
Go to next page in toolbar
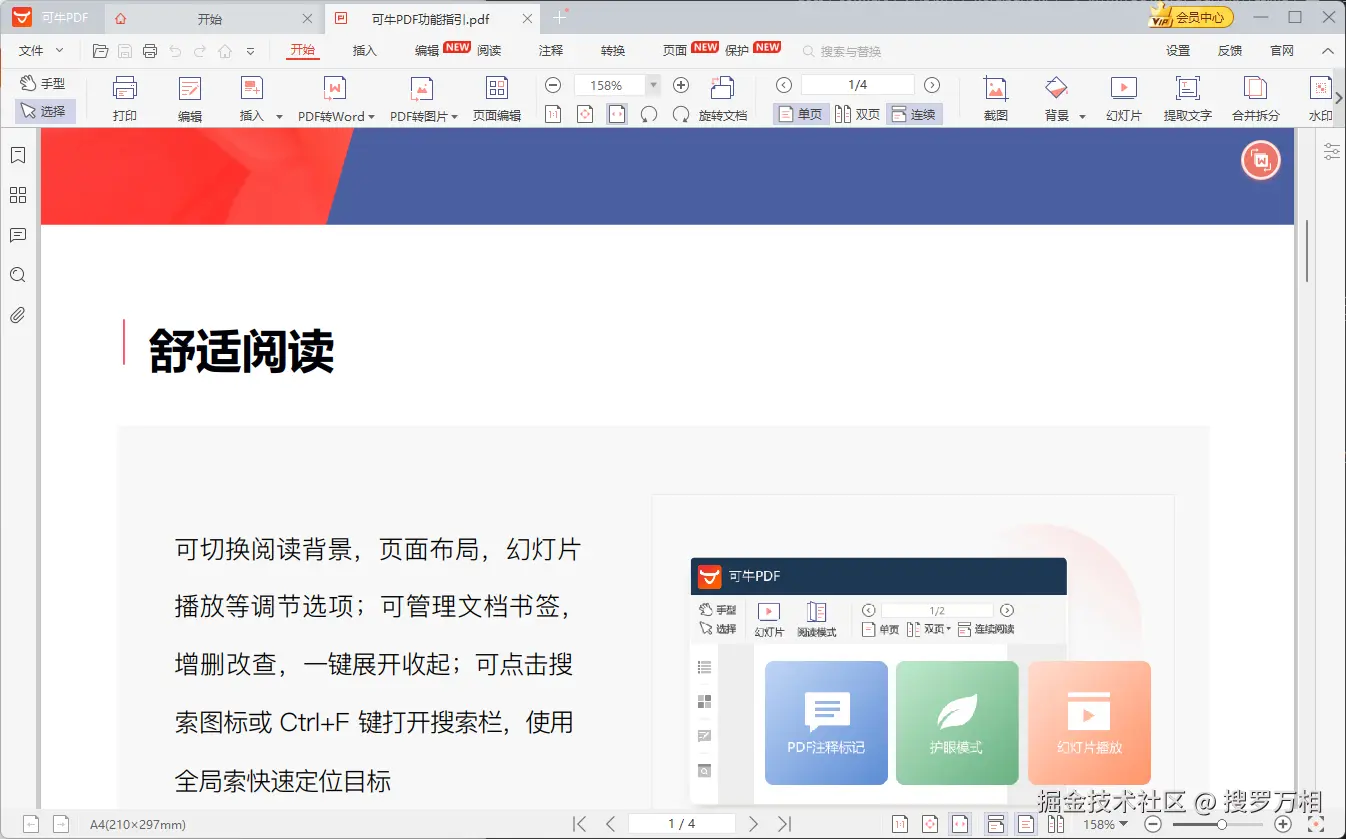(x=932, y=86)
